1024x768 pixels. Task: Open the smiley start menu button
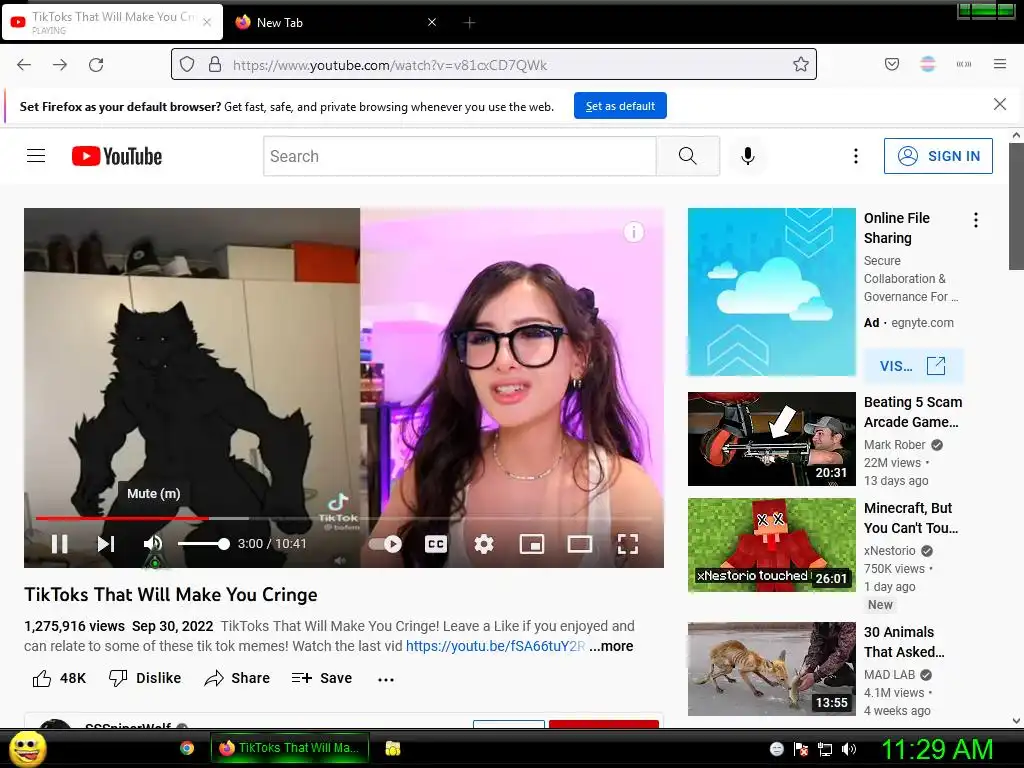[27, 748]
